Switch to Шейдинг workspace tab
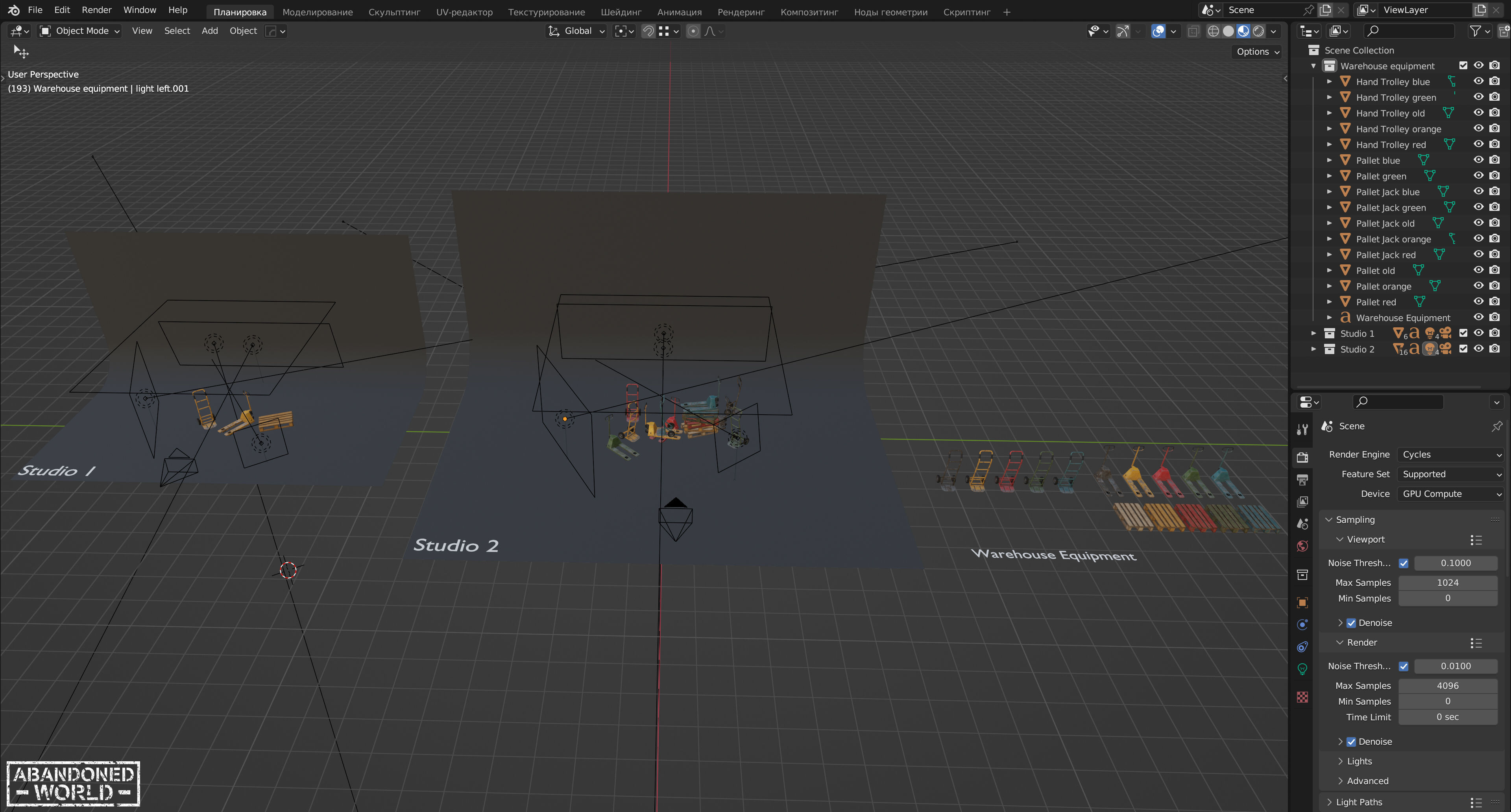The height and width of the screenshot is (812, 1511). pyautogui.click(x=621, y=12)
